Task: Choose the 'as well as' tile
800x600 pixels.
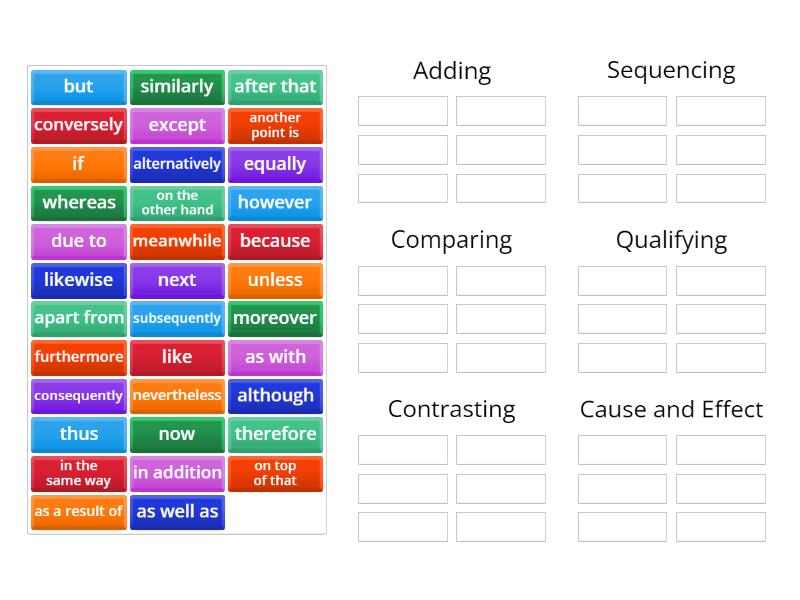Action: point(177,512)
